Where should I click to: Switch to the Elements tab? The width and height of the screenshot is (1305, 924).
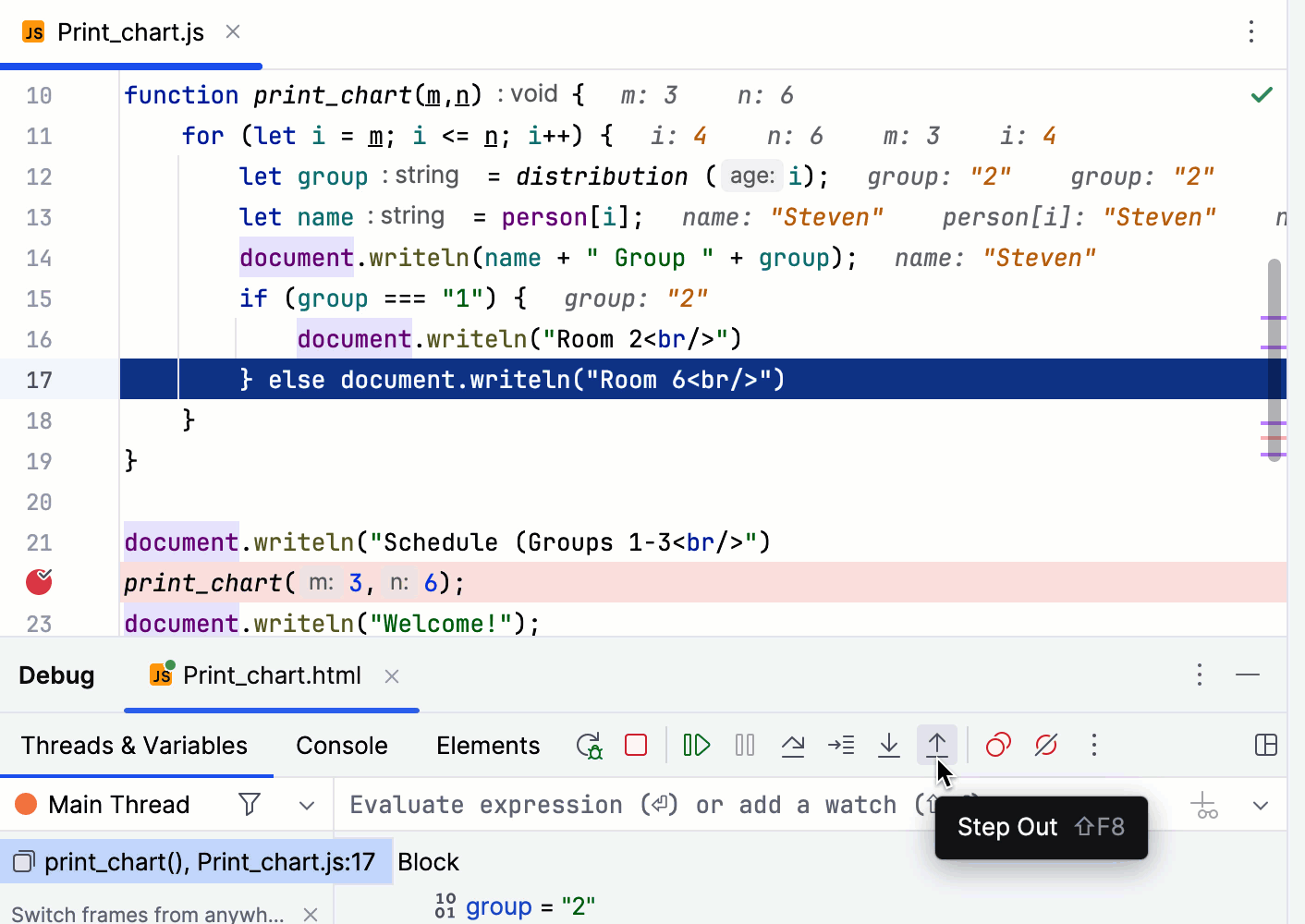point(487,746)
